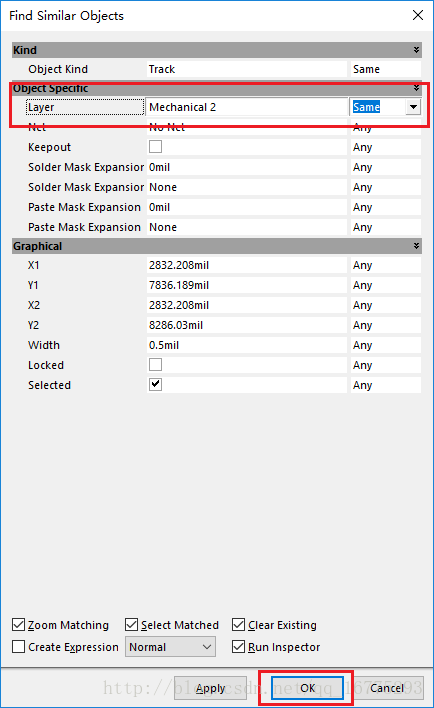
Task: Collapse the Graphical section chevron
Action: (x=416, y=246)
